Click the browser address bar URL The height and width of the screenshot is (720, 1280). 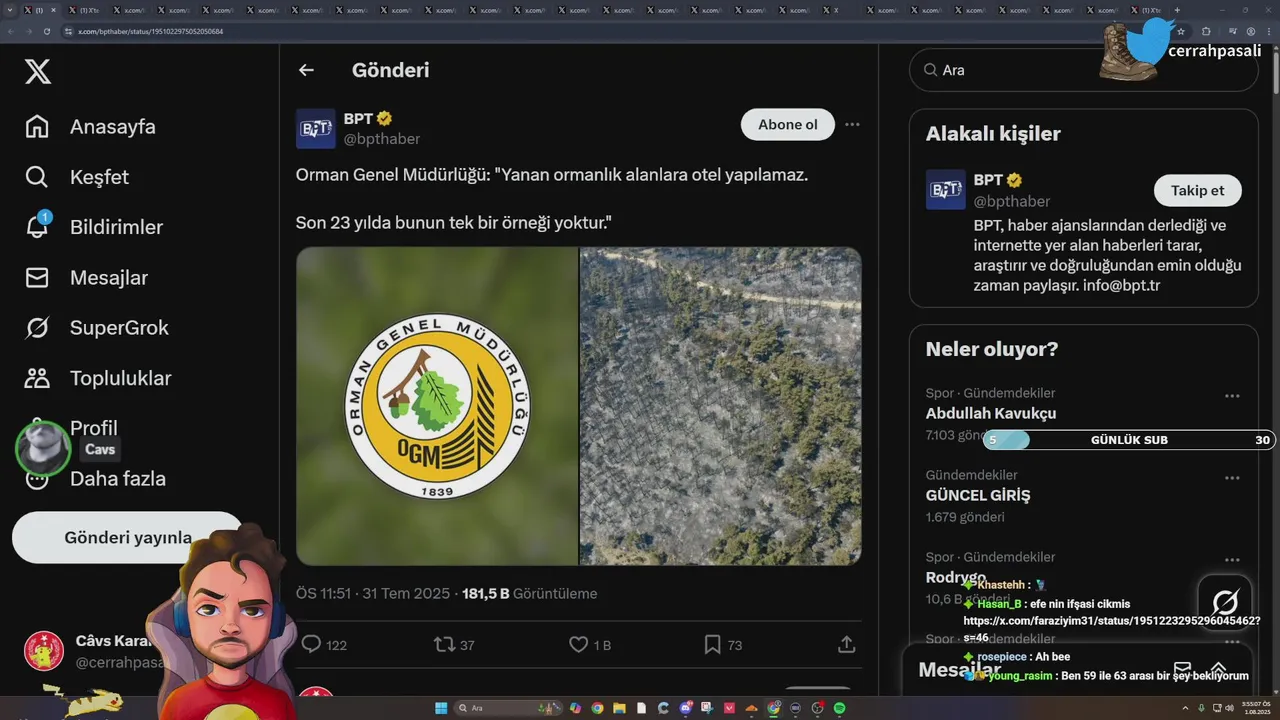coord(150,31)
